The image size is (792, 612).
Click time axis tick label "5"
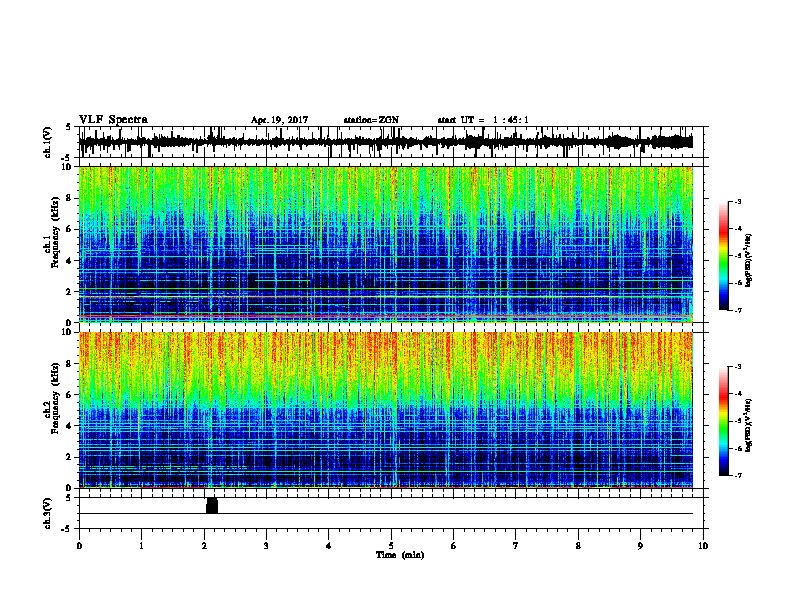tap(391, 546)
